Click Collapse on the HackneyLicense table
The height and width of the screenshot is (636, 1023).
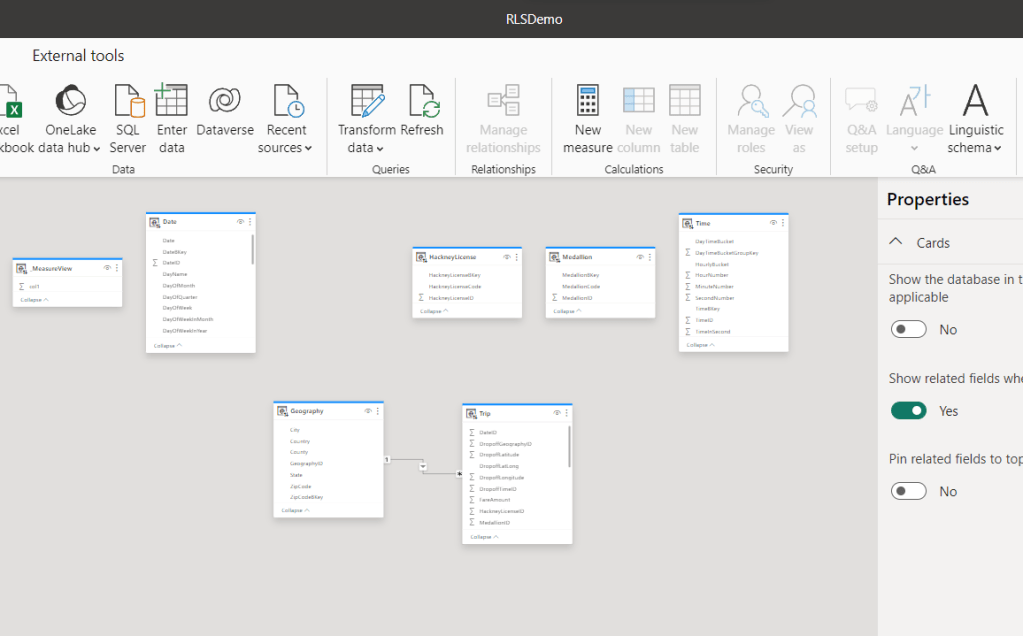pos(433,311)
